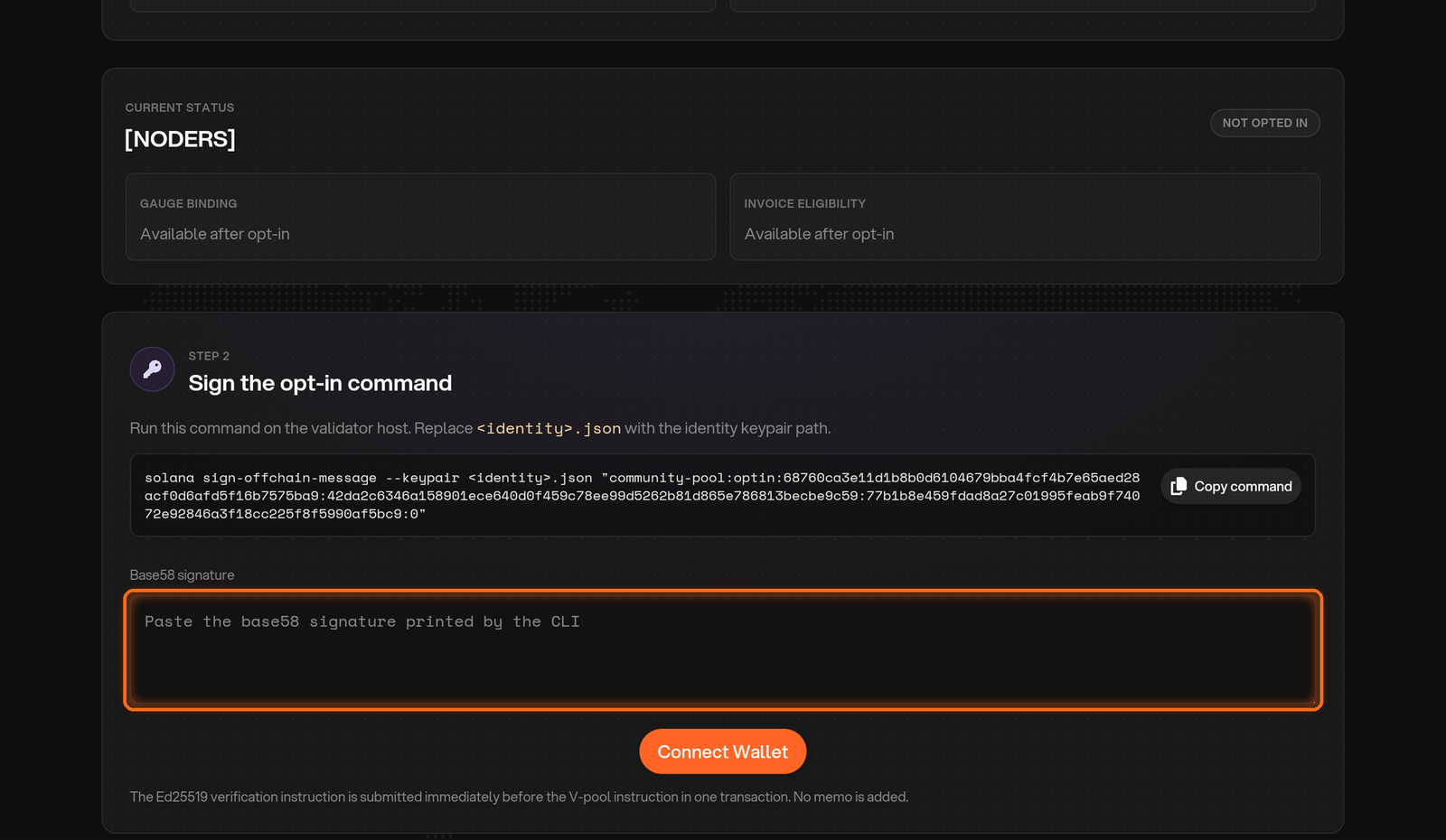Click the GAUGE BINDING label
The width and height of the screenshot is (1446, 840).
tap(189, 204)
